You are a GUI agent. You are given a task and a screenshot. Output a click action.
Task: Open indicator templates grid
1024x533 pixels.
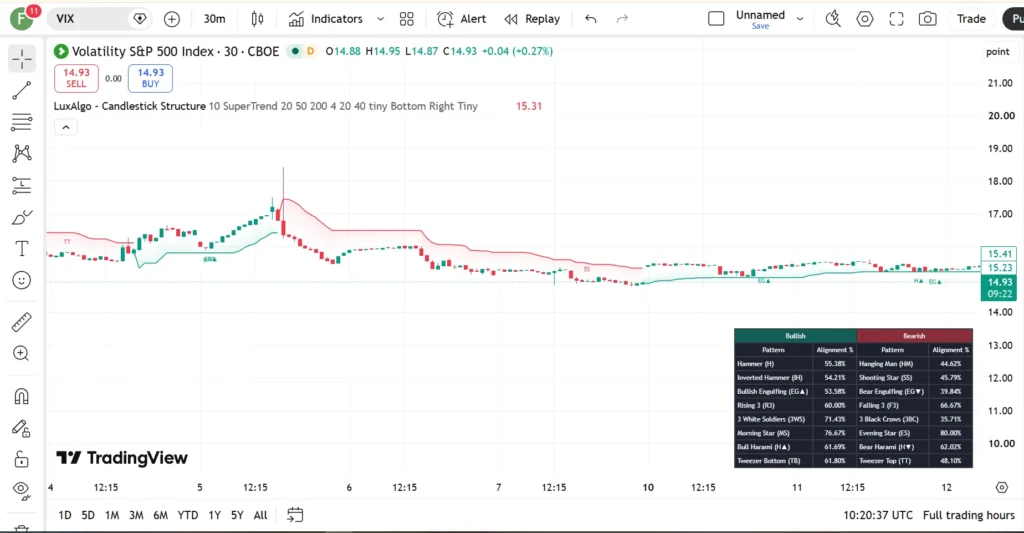pyautogui.click(x=407, y=19)
